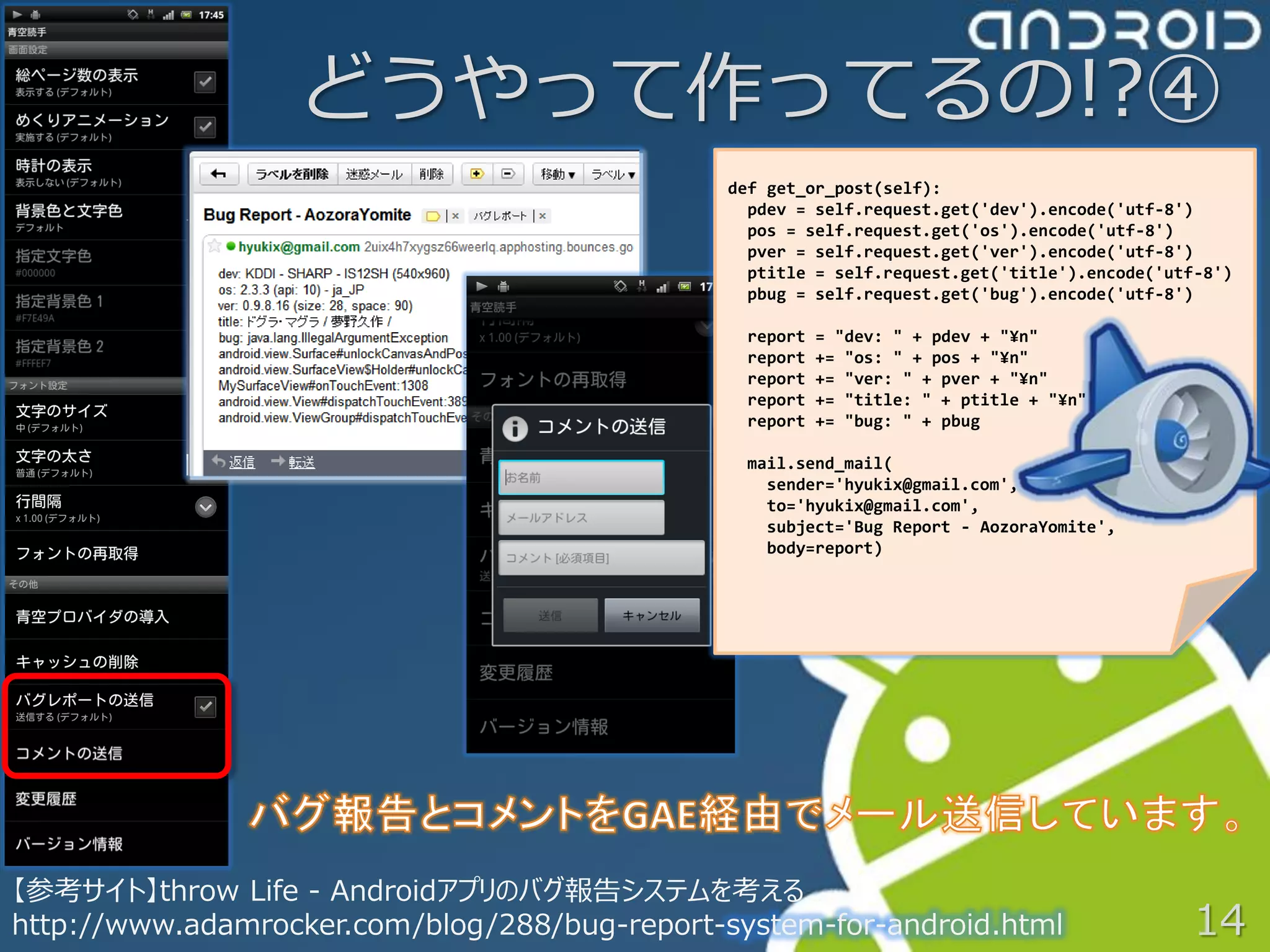The image size is (1270, 952).
Task: Click the お名前 input field
Action: (x=581, y=477)
